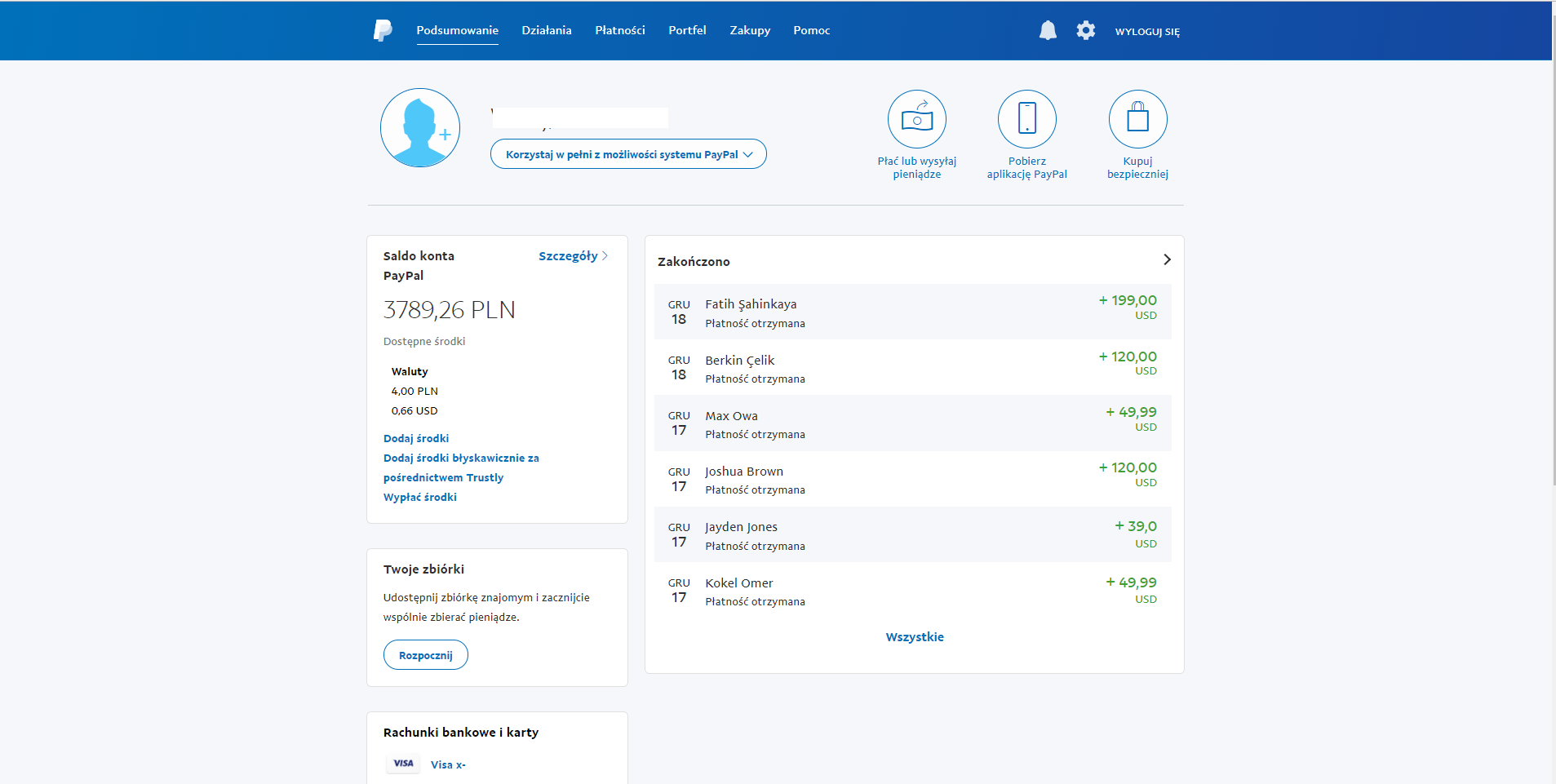1556x784 pixels.
Task: Open the notifications bell
Action: click(x=1048, y=30)
